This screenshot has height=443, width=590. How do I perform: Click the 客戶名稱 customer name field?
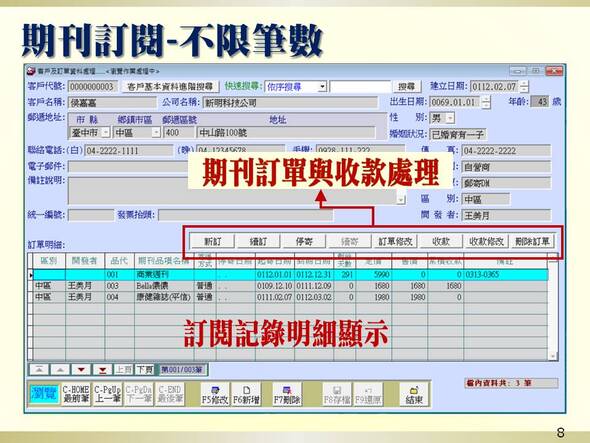coord(112,103)
